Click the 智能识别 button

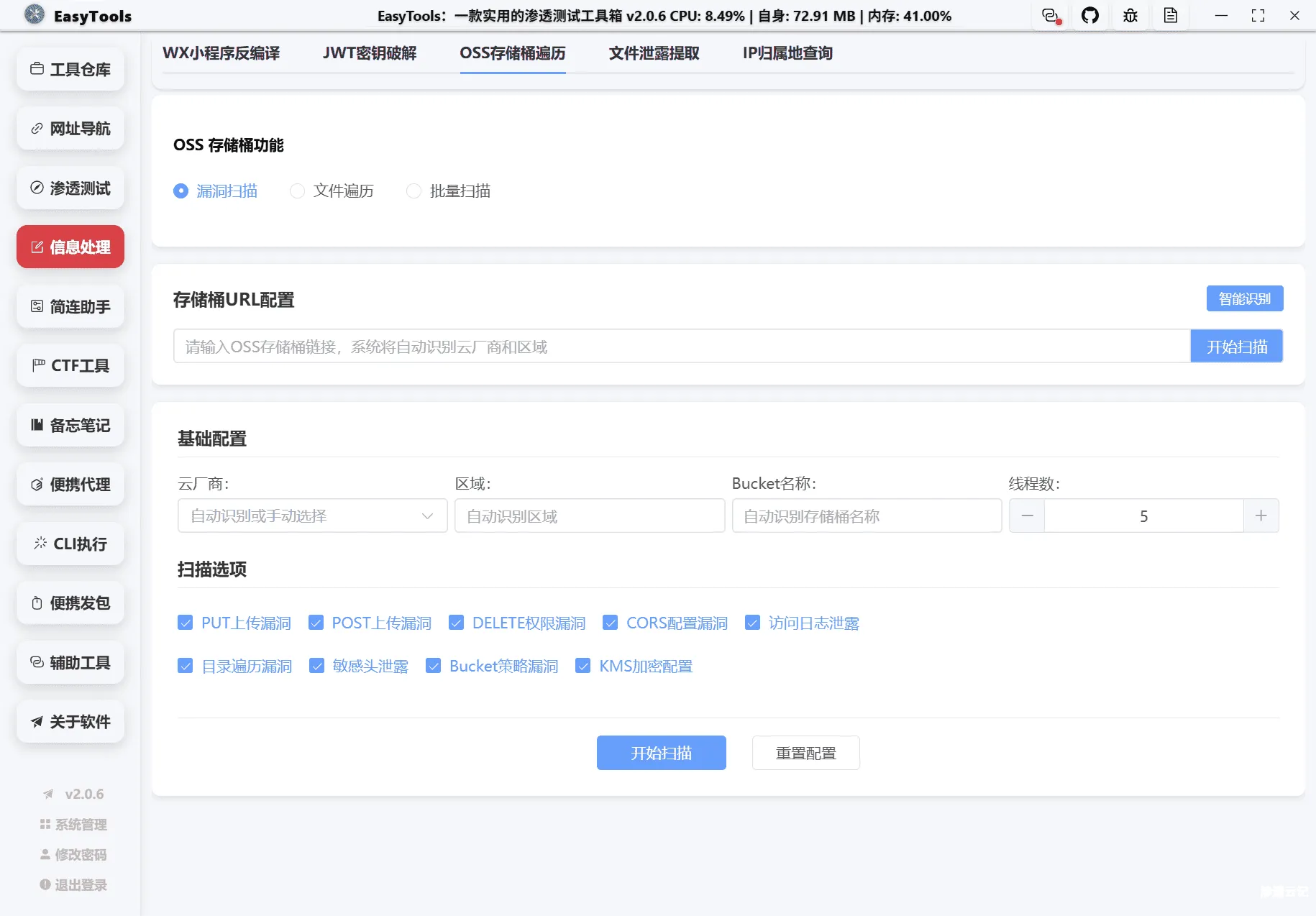(1244, 298)
